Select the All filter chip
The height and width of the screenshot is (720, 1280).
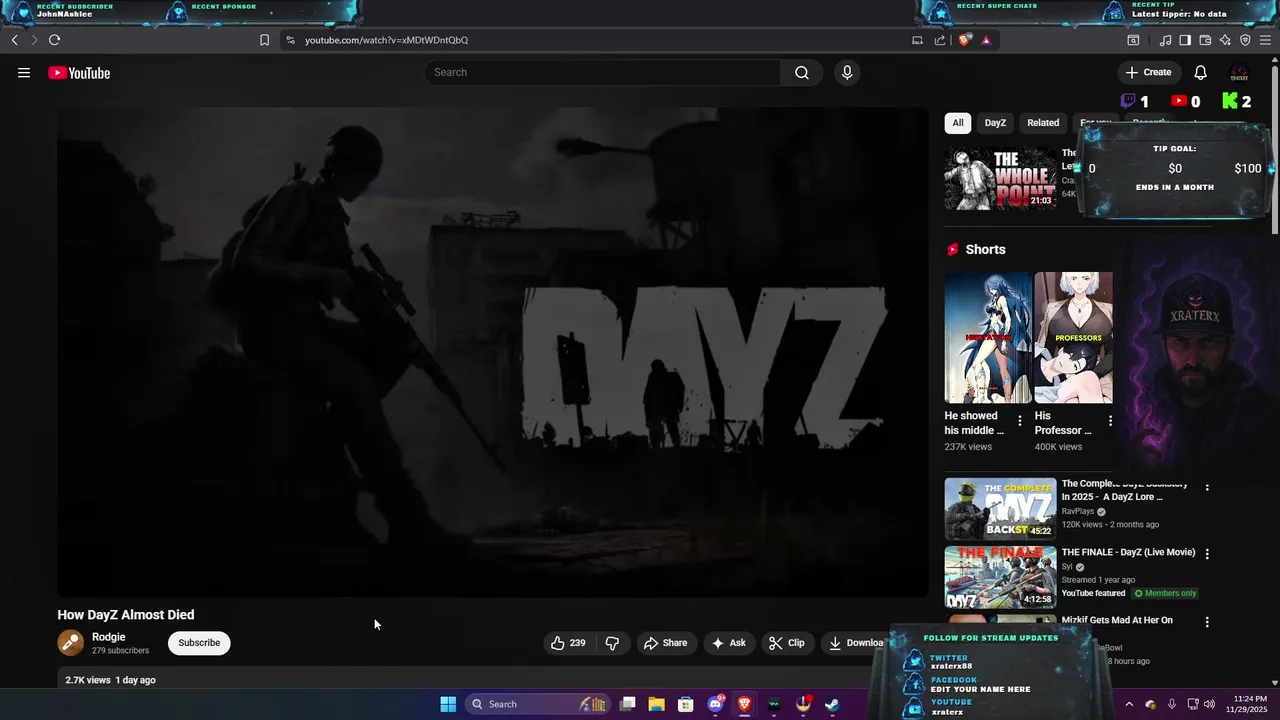click(957, 123)
